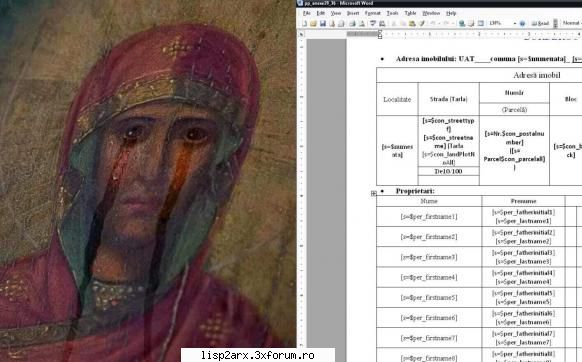Click the tab selector at ruler corner
Screen dimensions: 582x362
[301, 34]
